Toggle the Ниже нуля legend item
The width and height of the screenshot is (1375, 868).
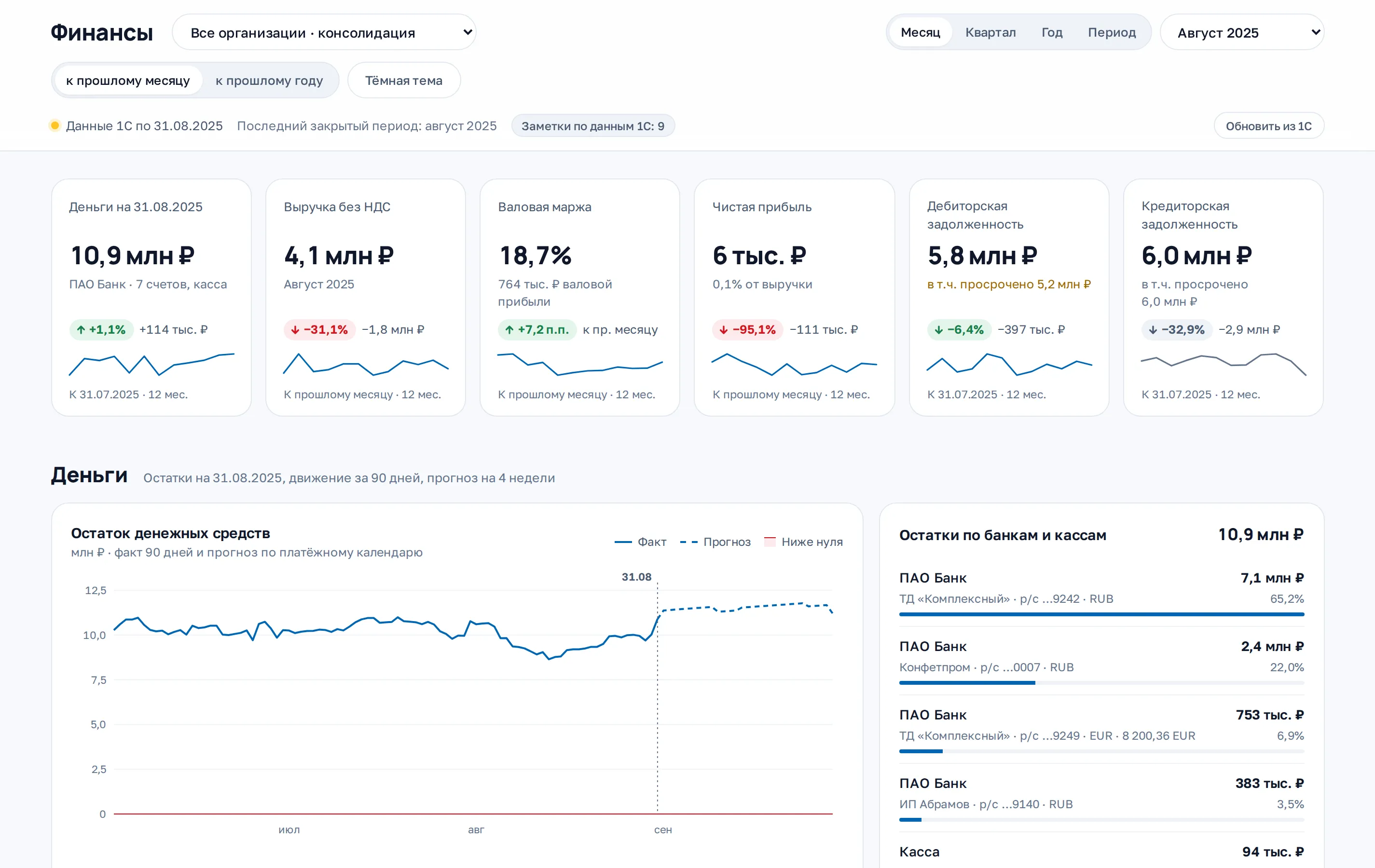click(x=803, y=542)
